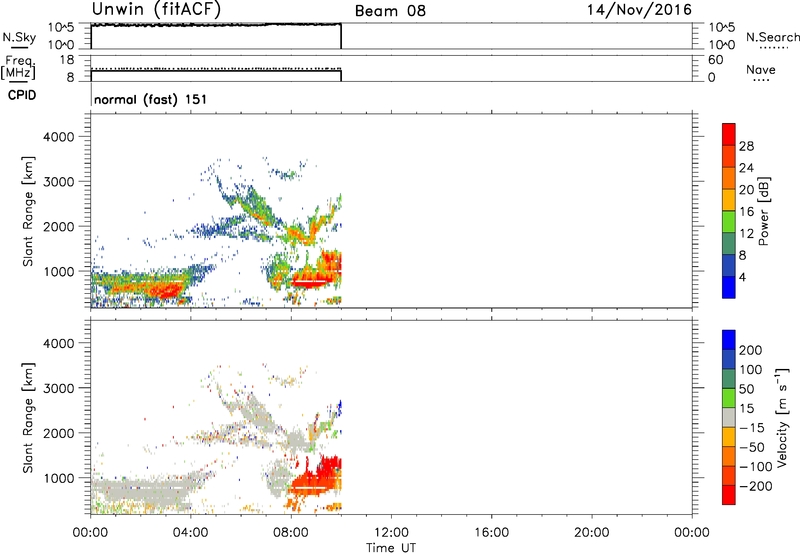Click the "18" frequency axis value
Image resolution: width=800 pixels, height=554 pixels.
click(x=67, y=60)
